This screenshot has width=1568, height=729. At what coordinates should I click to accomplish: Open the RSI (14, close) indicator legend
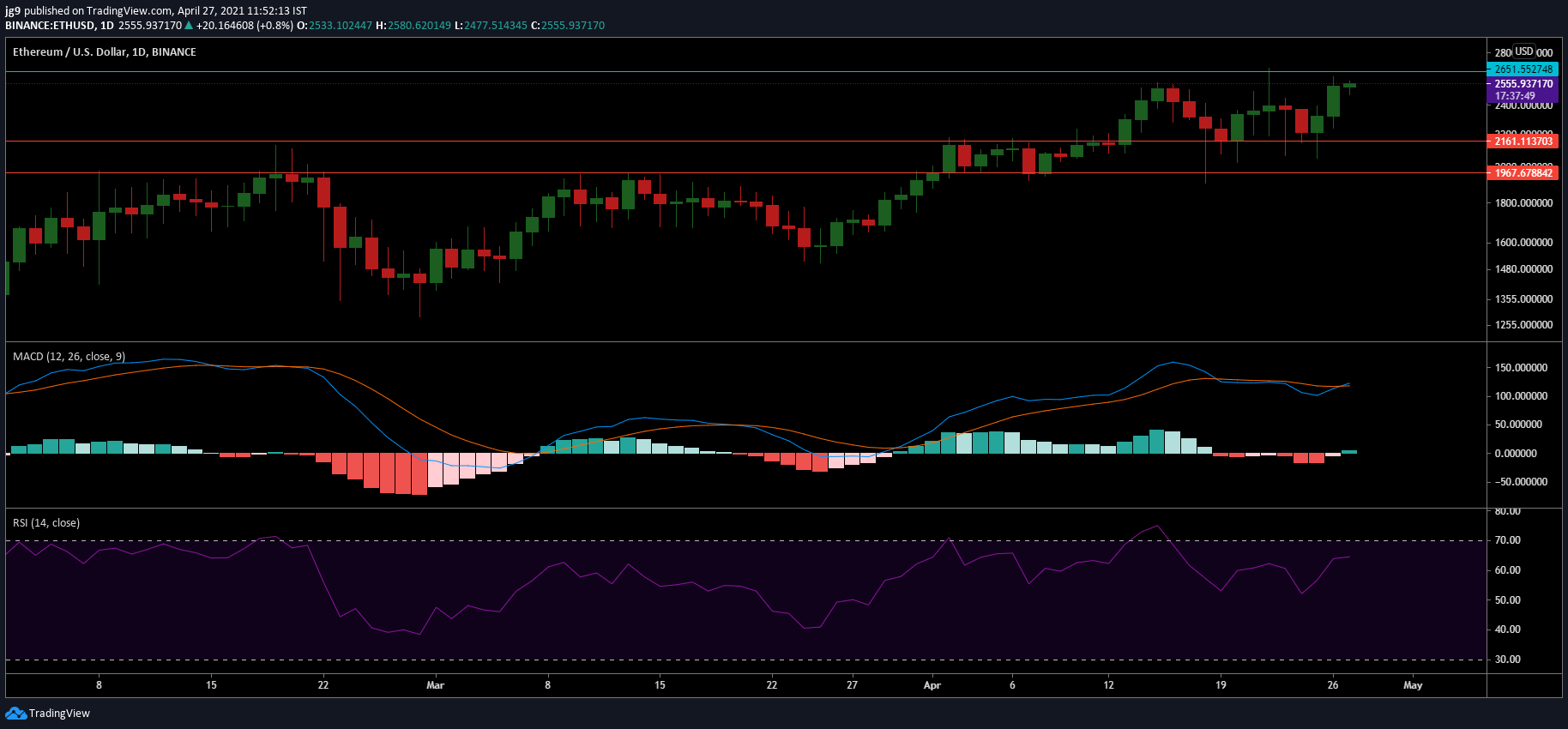[x=46, y=522]
